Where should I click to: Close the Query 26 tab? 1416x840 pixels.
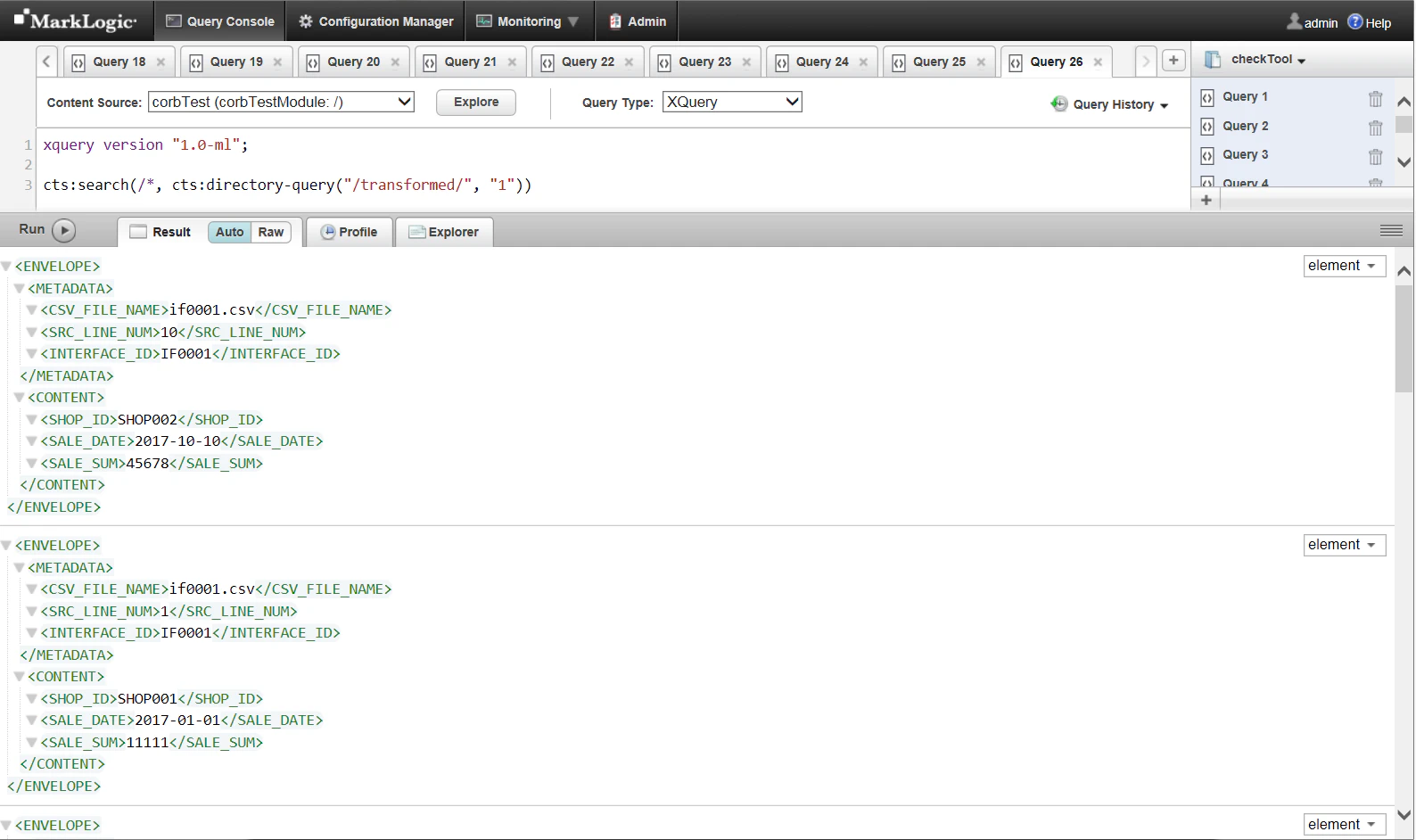point(1098,62)
